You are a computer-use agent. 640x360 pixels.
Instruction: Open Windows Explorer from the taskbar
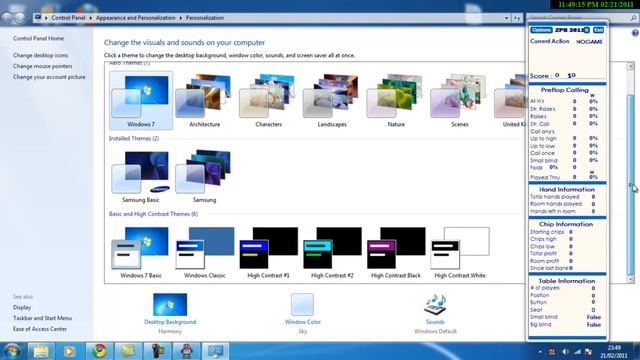point(41,351)
